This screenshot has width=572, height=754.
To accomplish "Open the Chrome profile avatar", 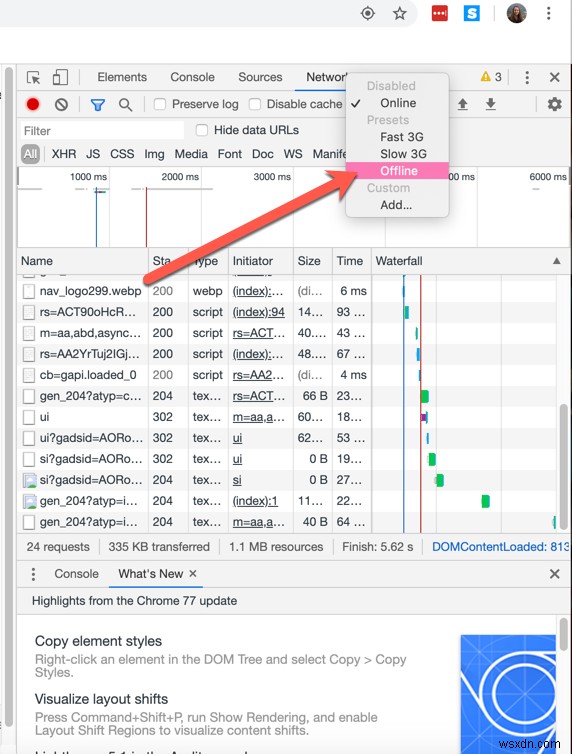I will point(516,13).
